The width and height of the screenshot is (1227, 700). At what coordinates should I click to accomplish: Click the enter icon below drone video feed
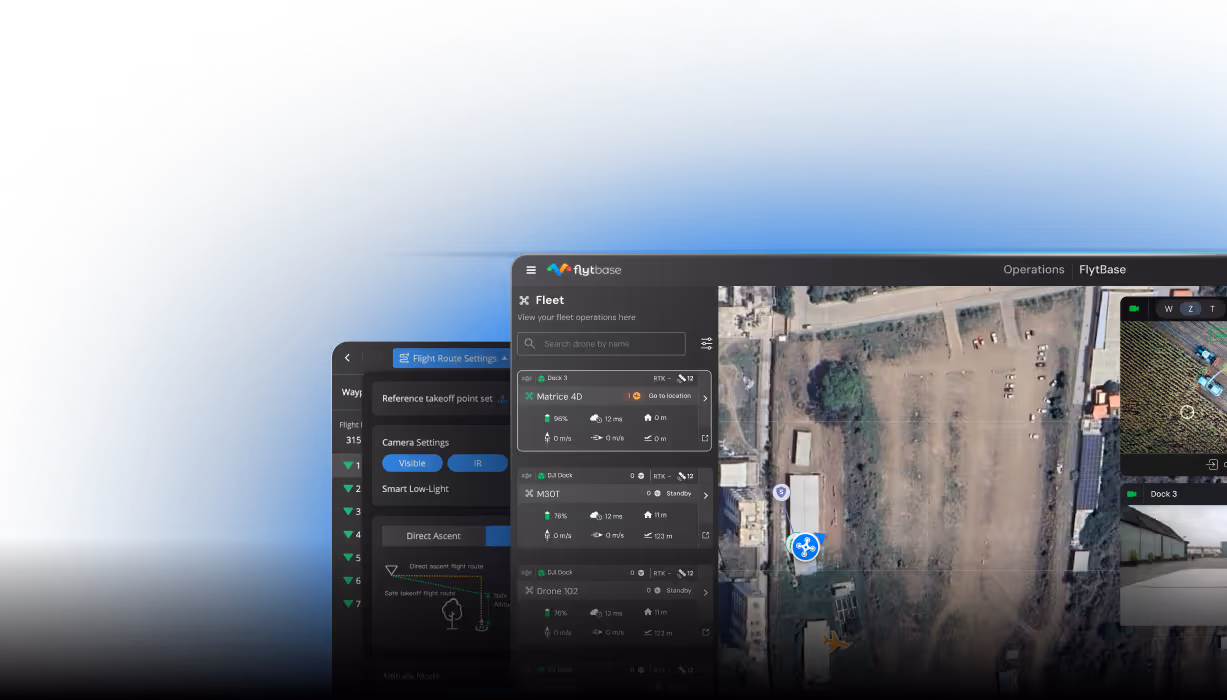(1212, 465)
